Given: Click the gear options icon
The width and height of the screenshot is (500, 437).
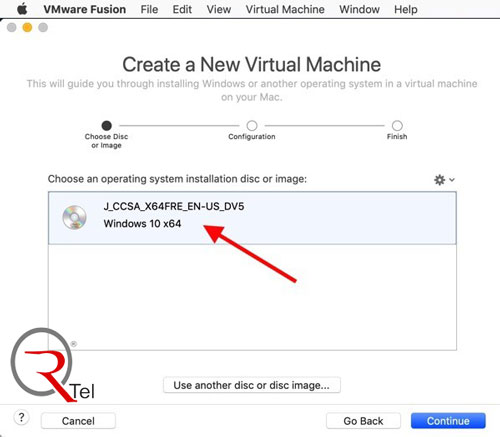Looking at the screenshot, I should pyautogui.click(x=439, y=180).
